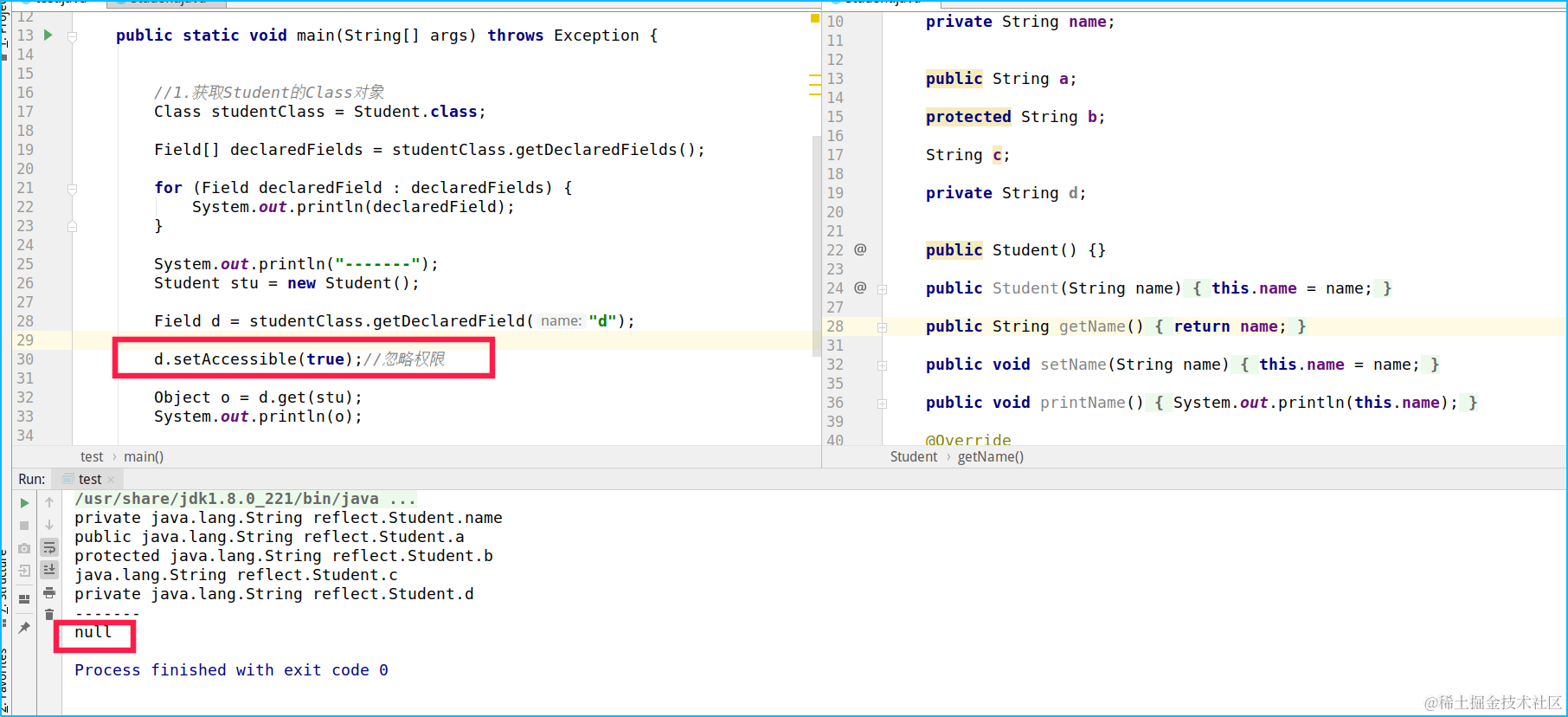Click the Down the Stack Trace arrow
This screenshot has height=717, width=1568.
pyautogui.click(x=49, y=525)
